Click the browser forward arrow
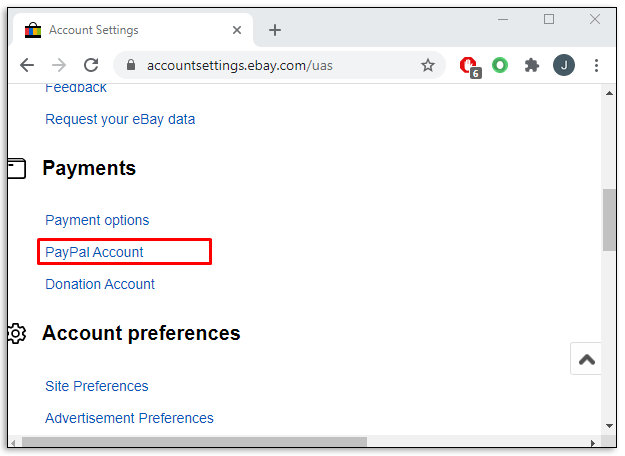625x456 pixels. click(x=59, y=65)
